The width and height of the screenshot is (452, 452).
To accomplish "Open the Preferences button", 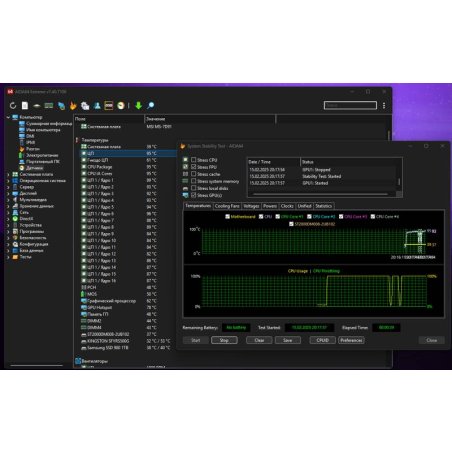I will click(x=351, y=340).
